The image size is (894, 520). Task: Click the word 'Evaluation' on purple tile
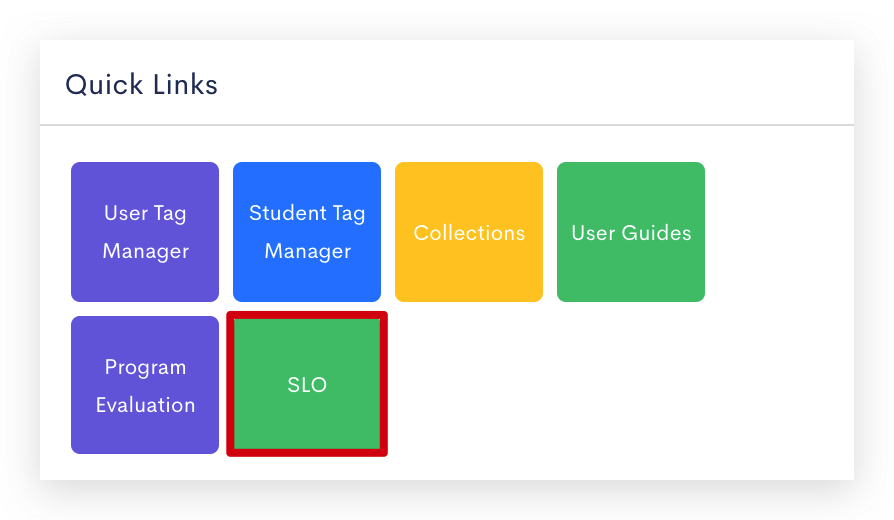coord(145,405)
